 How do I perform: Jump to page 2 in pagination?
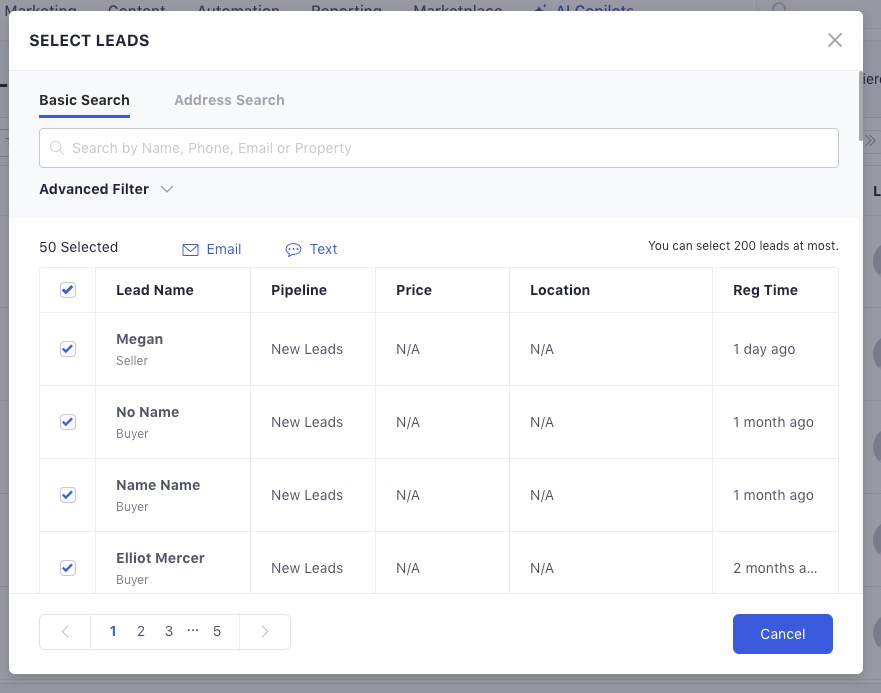(x=141, y=632)
